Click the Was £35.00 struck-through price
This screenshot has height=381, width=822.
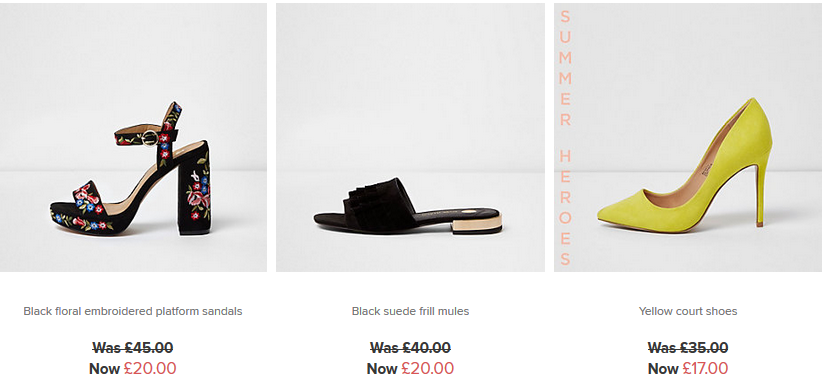(688, 347)
